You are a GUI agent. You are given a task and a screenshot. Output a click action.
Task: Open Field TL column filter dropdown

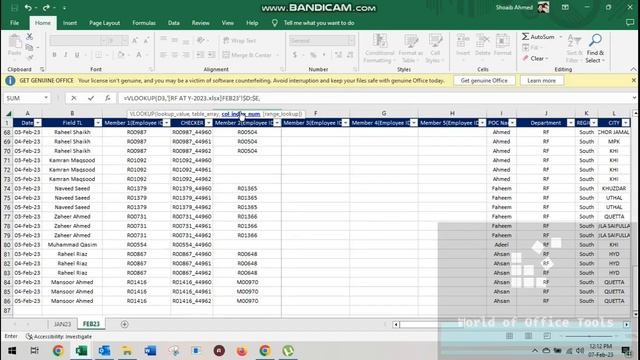[x=98, y=123]
